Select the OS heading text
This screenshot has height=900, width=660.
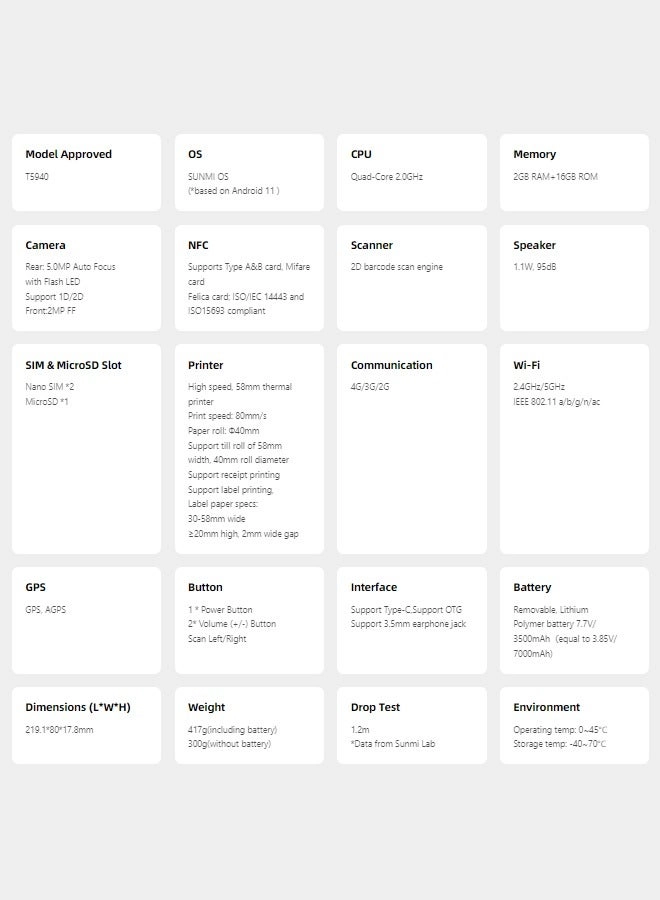pos(195,154)
